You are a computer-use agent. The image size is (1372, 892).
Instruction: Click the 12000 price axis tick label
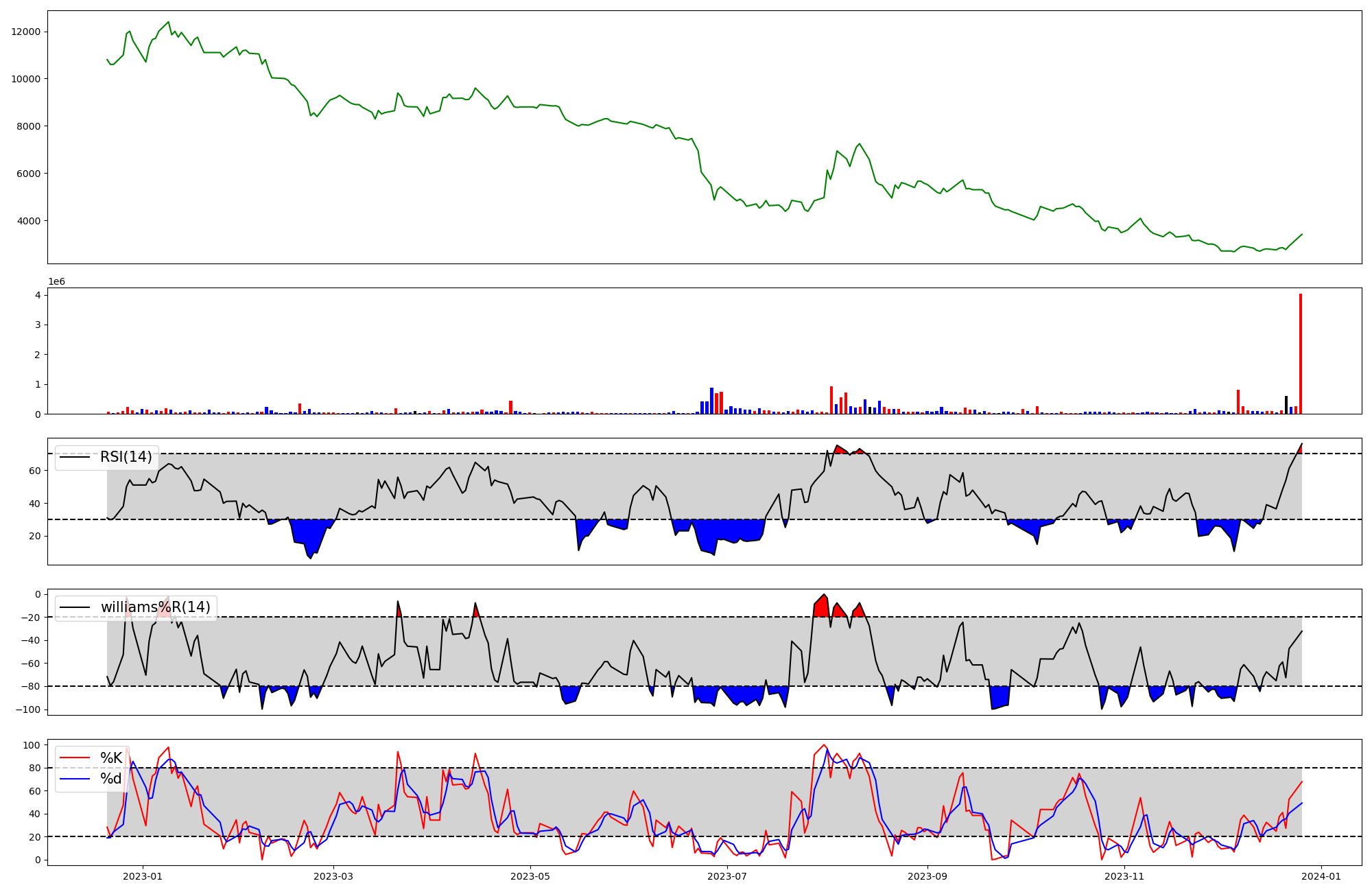click(x=25, y=32)
